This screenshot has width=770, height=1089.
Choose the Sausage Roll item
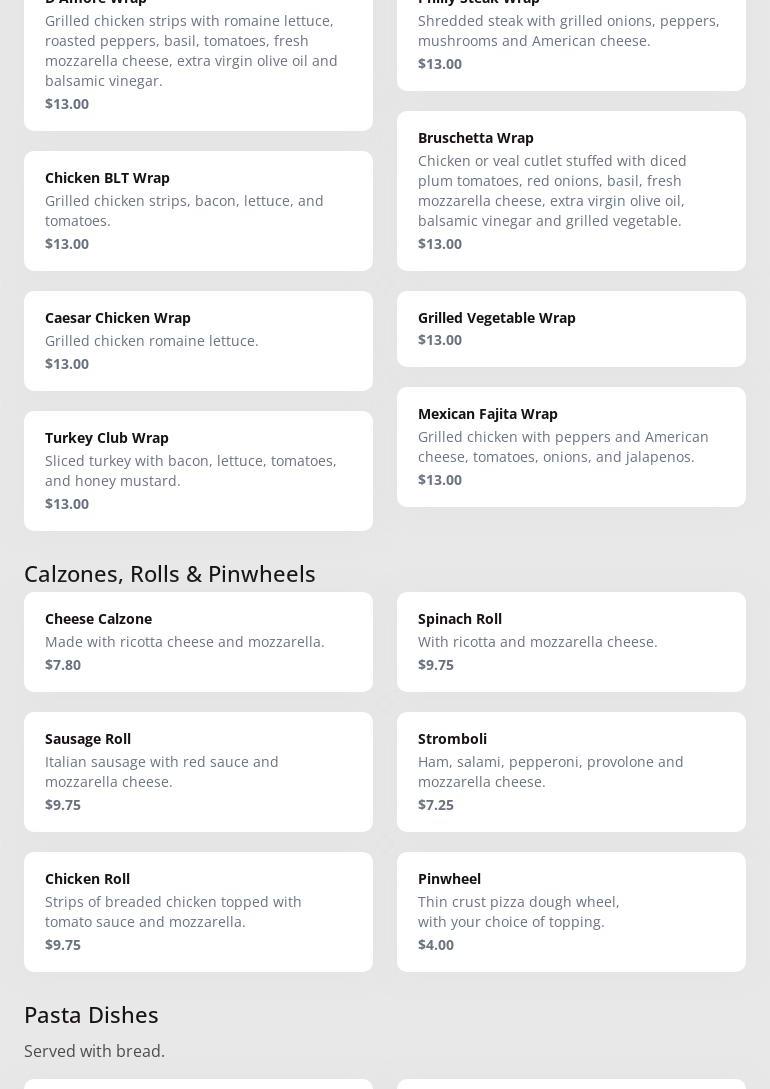pos(198,771)
